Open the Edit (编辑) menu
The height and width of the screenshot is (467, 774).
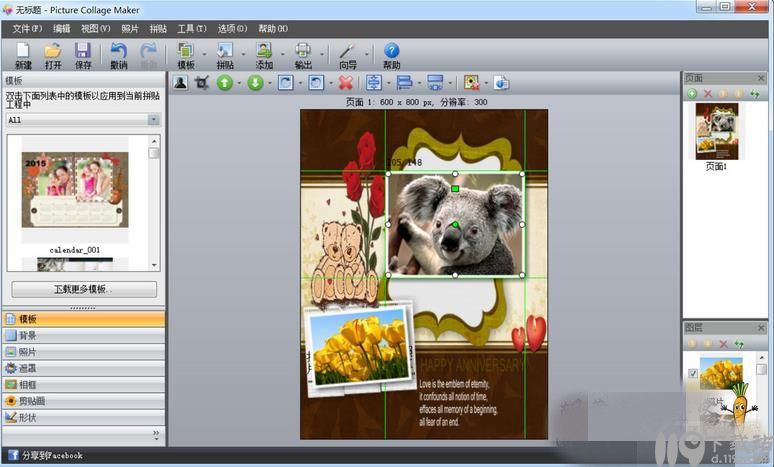[x=62, y=29]
